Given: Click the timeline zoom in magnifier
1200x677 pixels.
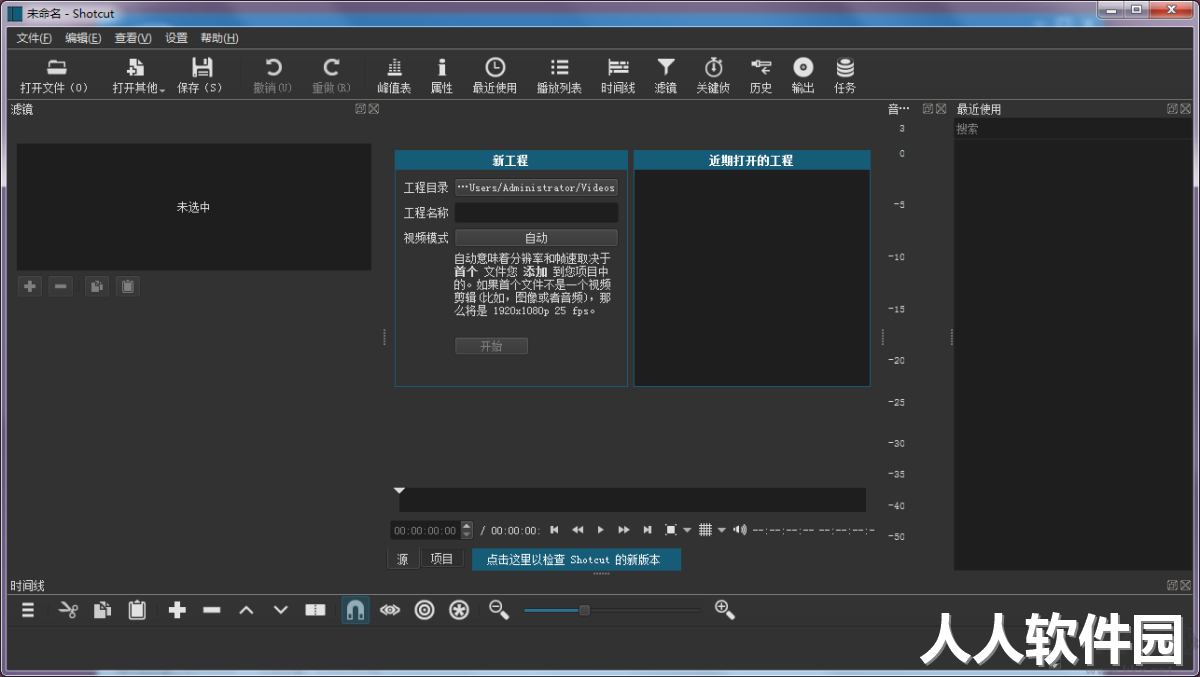Looking at the screenshot, I should pos(725,609).
